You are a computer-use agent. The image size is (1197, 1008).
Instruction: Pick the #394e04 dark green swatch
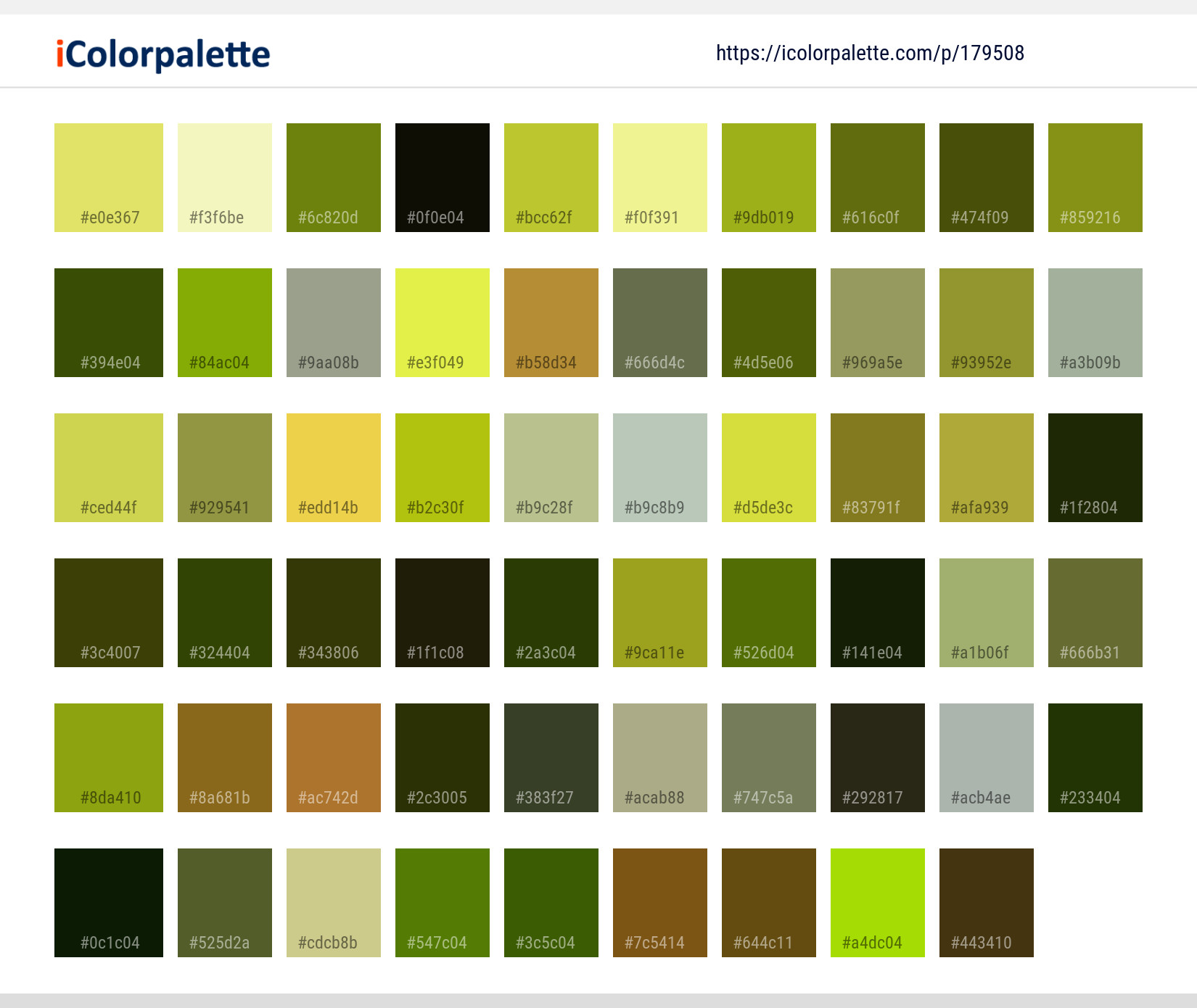click(109, 323)
